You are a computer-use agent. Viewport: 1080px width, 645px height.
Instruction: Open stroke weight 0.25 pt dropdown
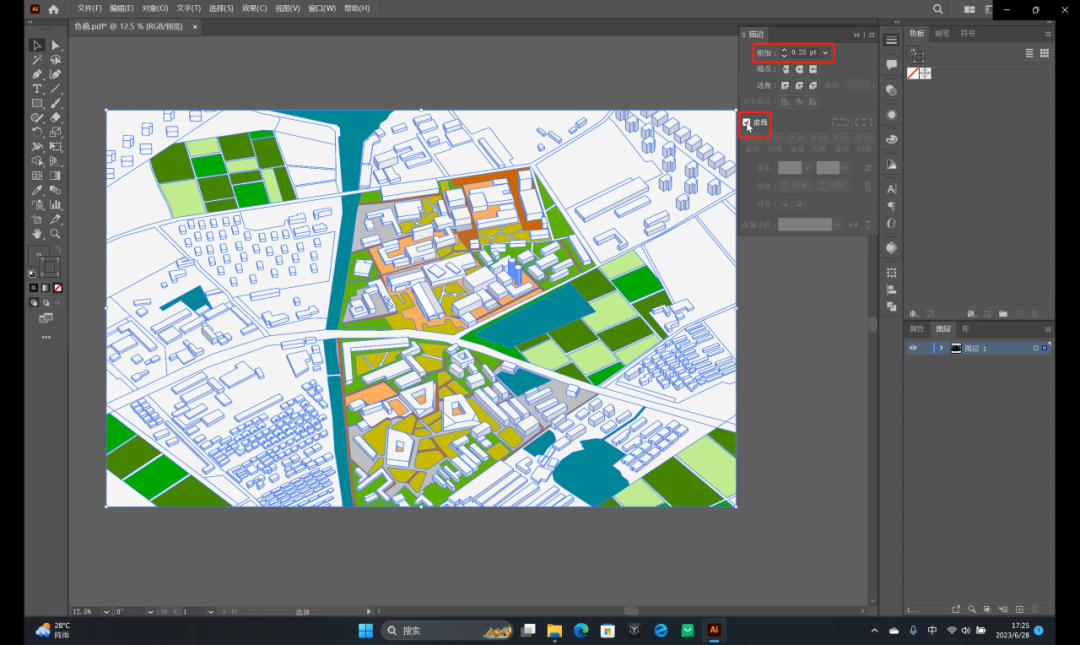pos(825,52)
